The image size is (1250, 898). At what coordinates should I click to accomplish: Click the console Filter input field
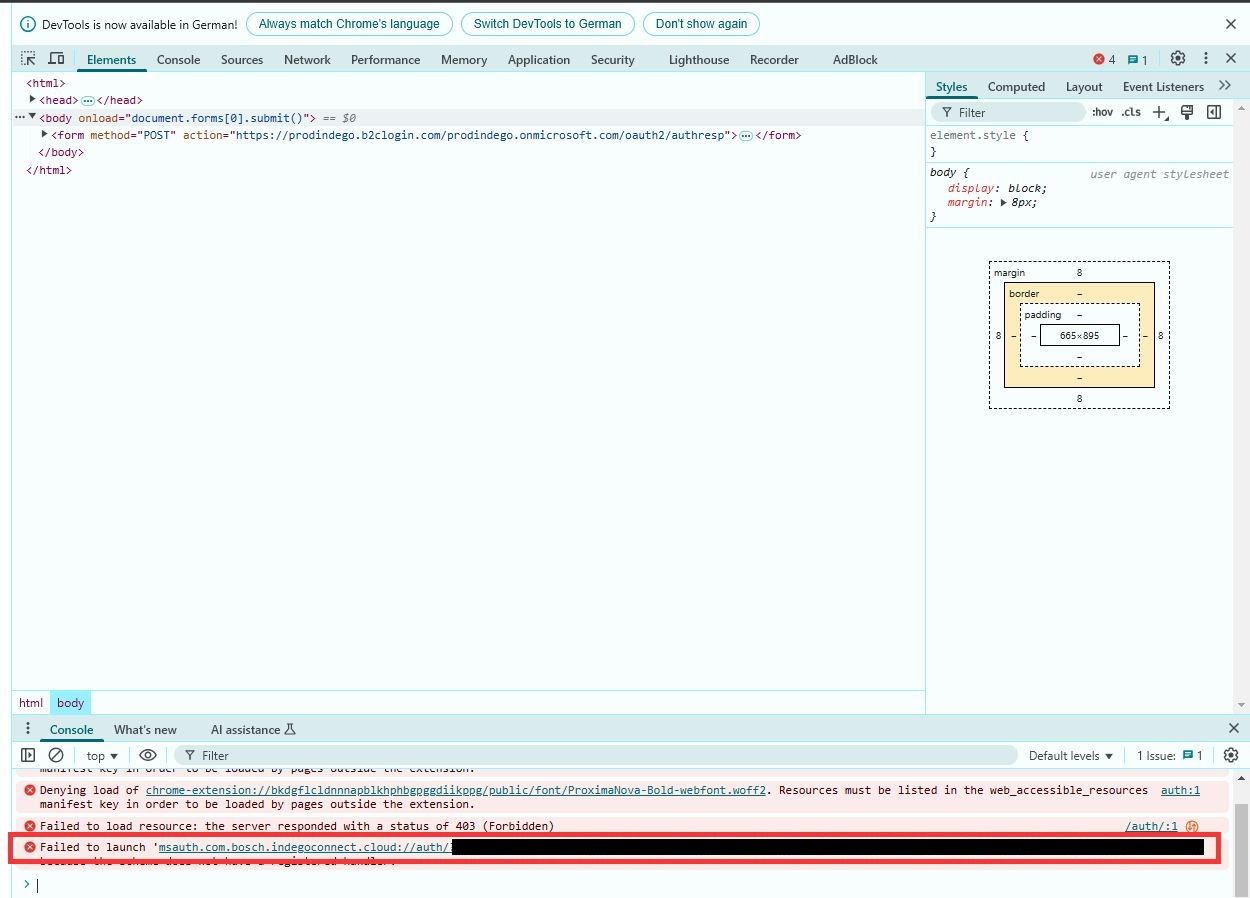pyautogui.click(x=596, y=755)
